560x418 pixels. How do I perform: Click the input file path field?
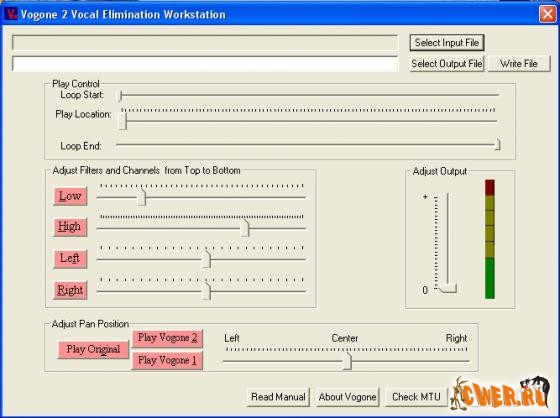tap(205, 43)
